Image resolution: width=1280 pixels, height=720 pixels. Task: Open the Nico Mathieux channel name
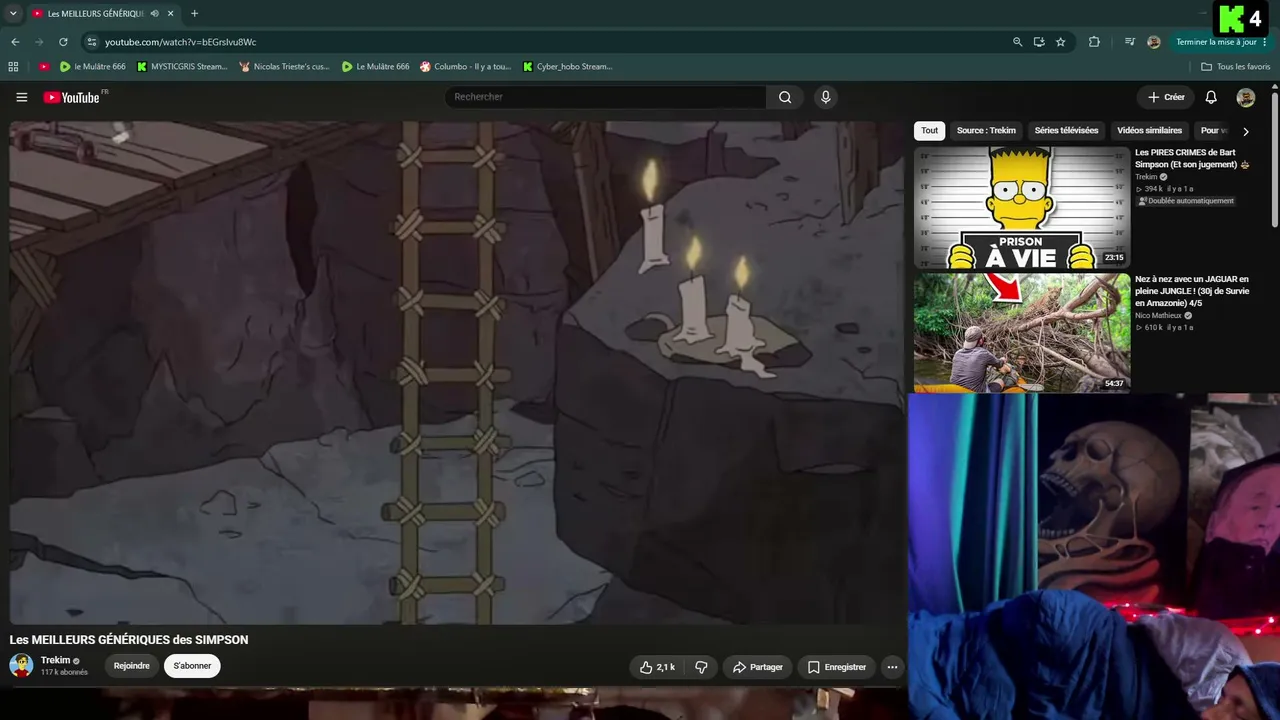[1160, 315]
